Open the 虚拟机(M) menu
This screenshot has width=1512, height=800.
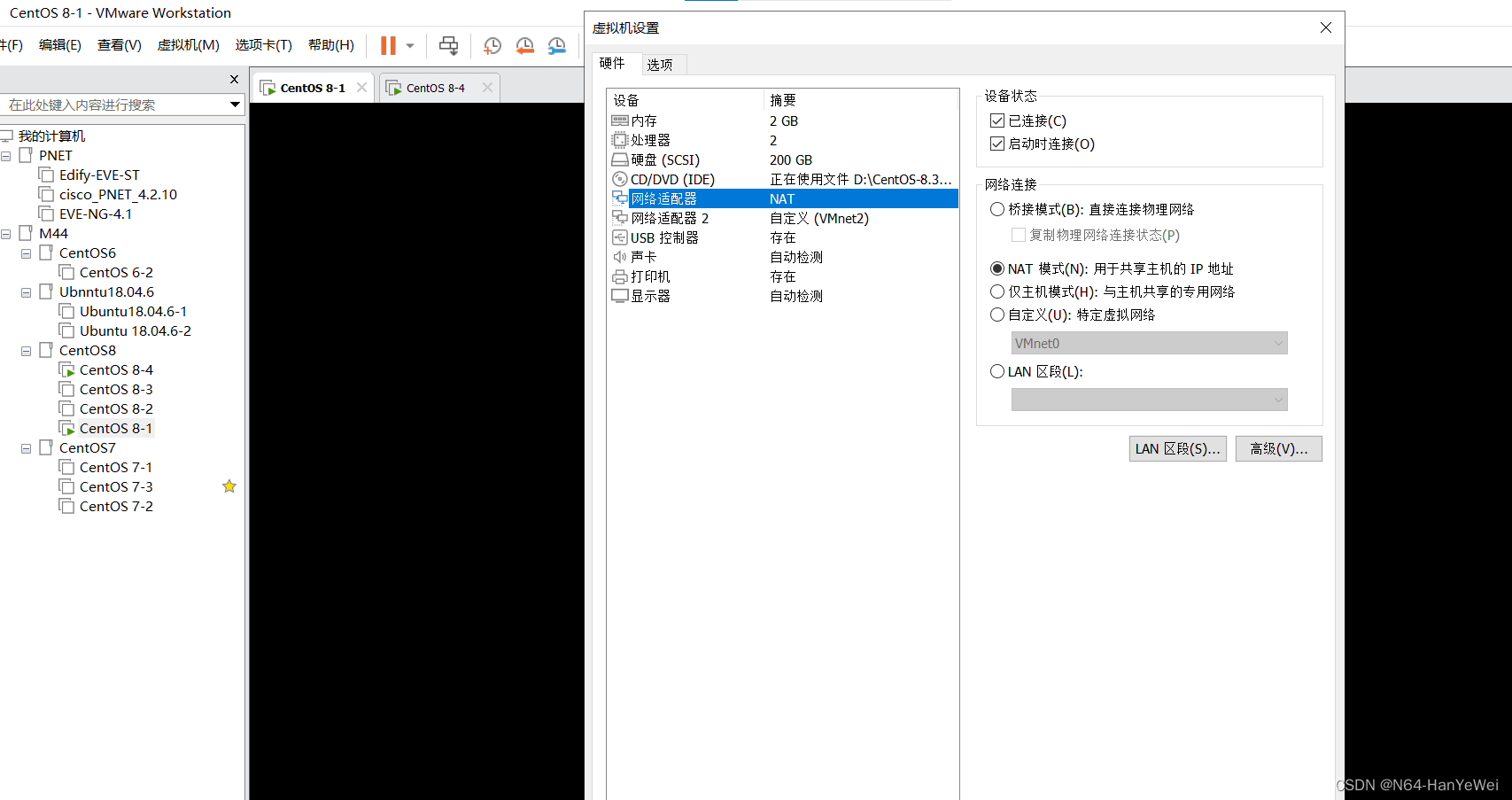(188, 45)
